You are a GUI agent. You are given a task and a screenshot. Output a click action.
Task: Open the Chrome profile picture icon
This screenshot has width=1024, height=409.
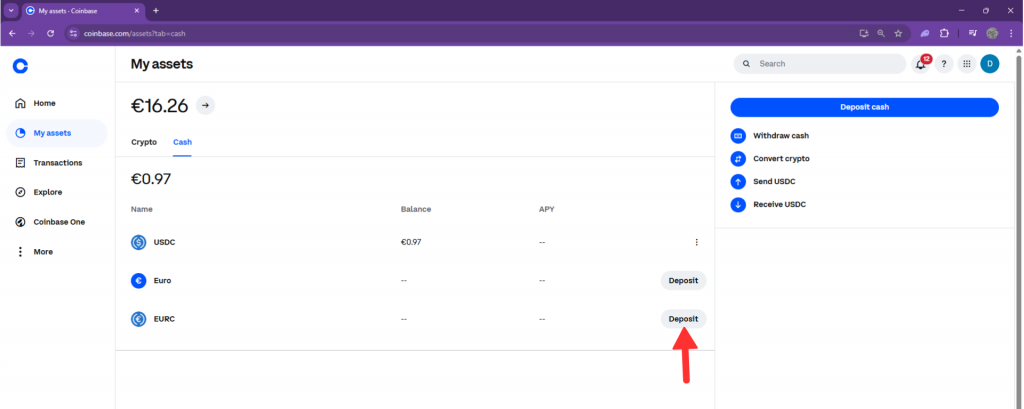992,33
